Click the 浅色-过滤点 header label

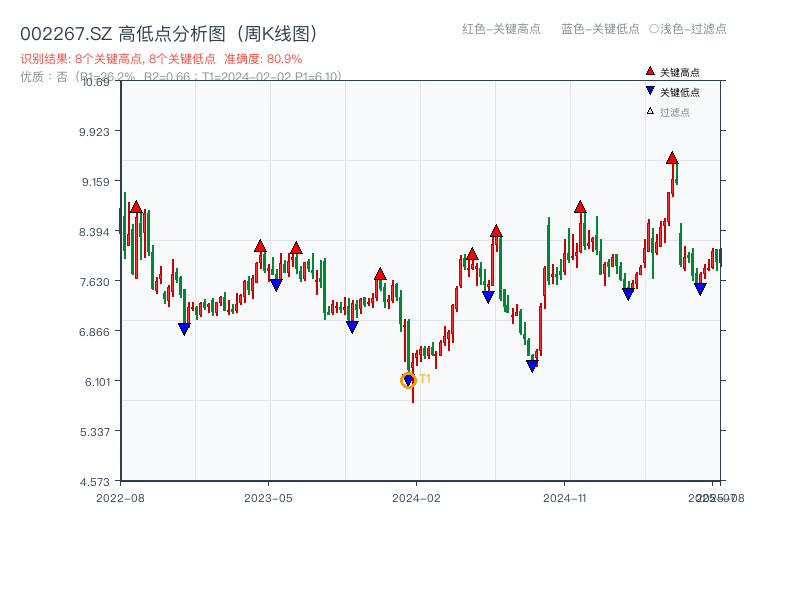pyautogui.click(x=693, y=29)
